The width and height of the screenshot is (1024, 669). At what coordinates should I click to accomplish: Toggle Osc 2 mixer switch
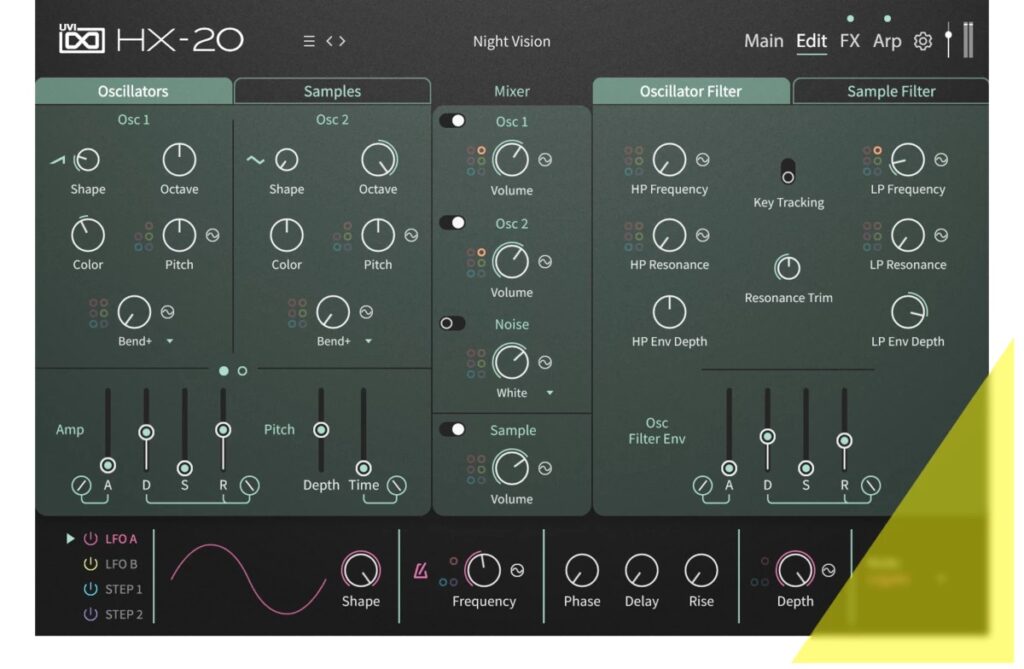pyautogui.click(x=453, y=223)
